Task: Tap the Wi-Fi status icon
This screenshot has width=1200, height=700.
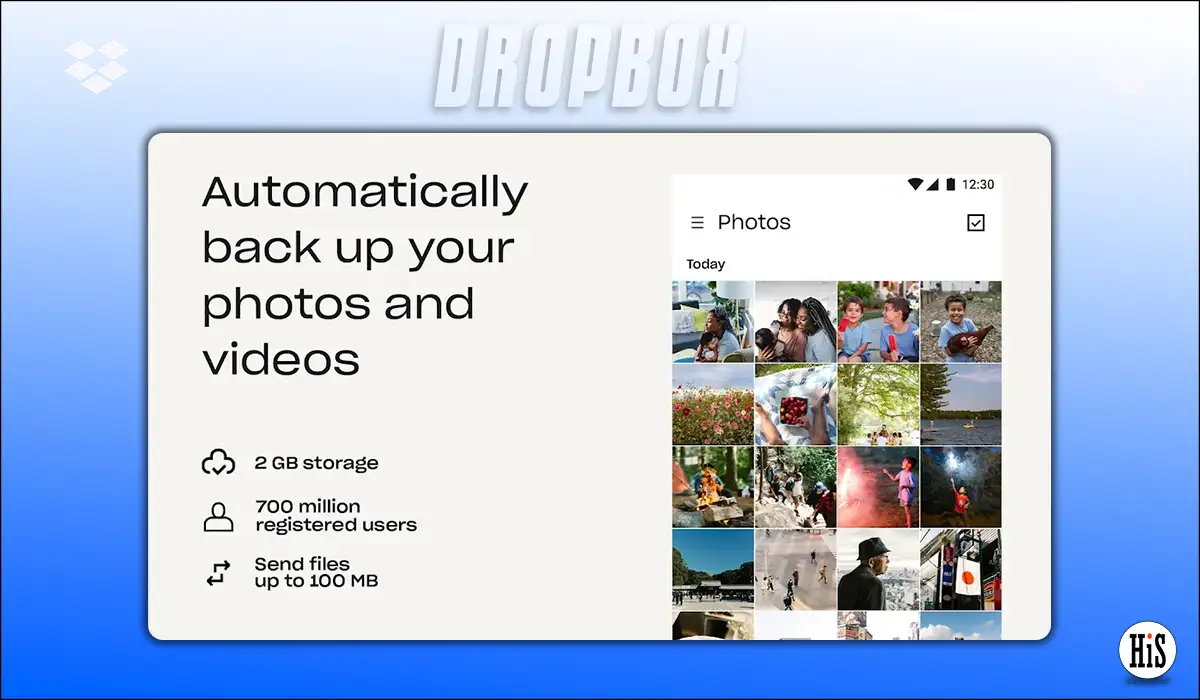Action: 916,183
